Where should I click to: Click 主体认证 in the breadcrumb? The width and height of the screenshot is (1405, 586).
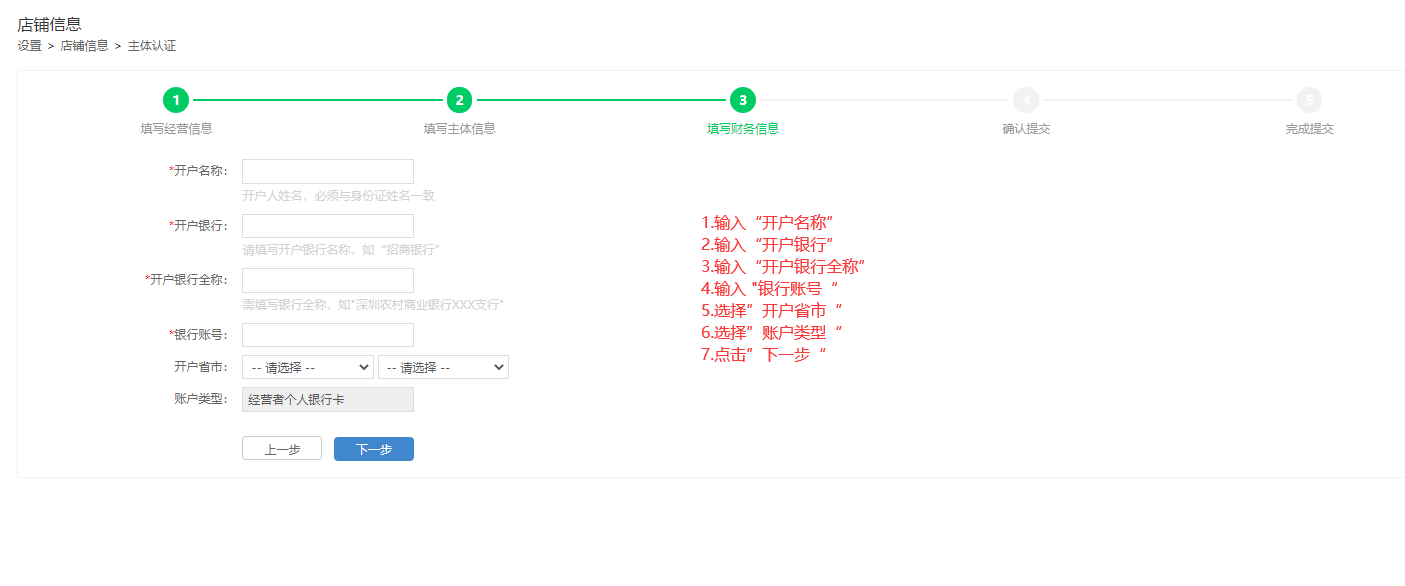pos(151,46)
